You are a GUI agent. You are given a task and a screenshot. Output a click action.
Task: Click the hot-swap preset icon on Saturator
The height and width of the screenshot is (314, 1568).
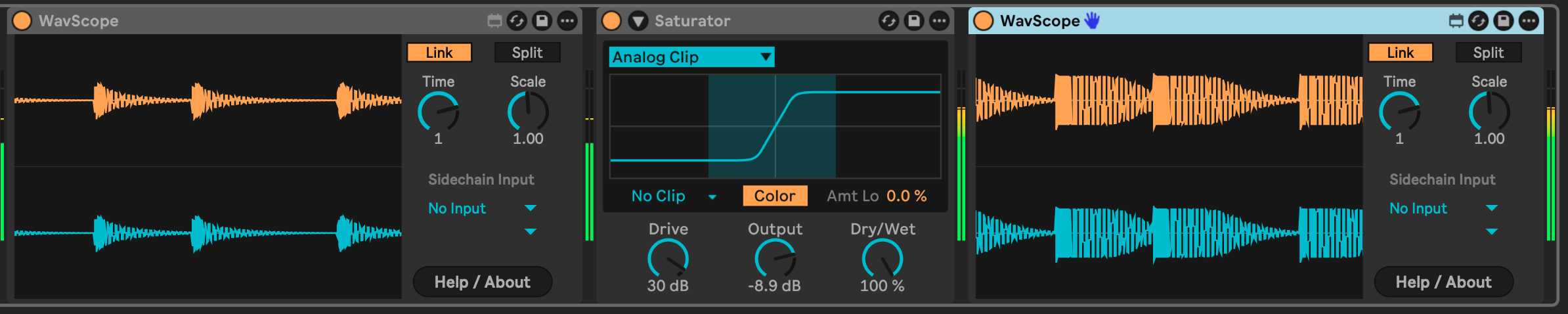tap(888, 21)
